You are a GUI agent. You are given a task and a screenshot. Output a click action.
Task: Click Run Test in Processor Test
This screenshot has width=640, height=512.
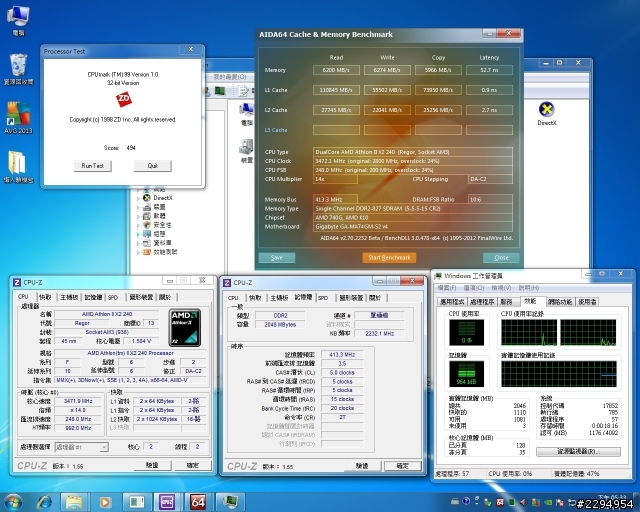point(93,165)
